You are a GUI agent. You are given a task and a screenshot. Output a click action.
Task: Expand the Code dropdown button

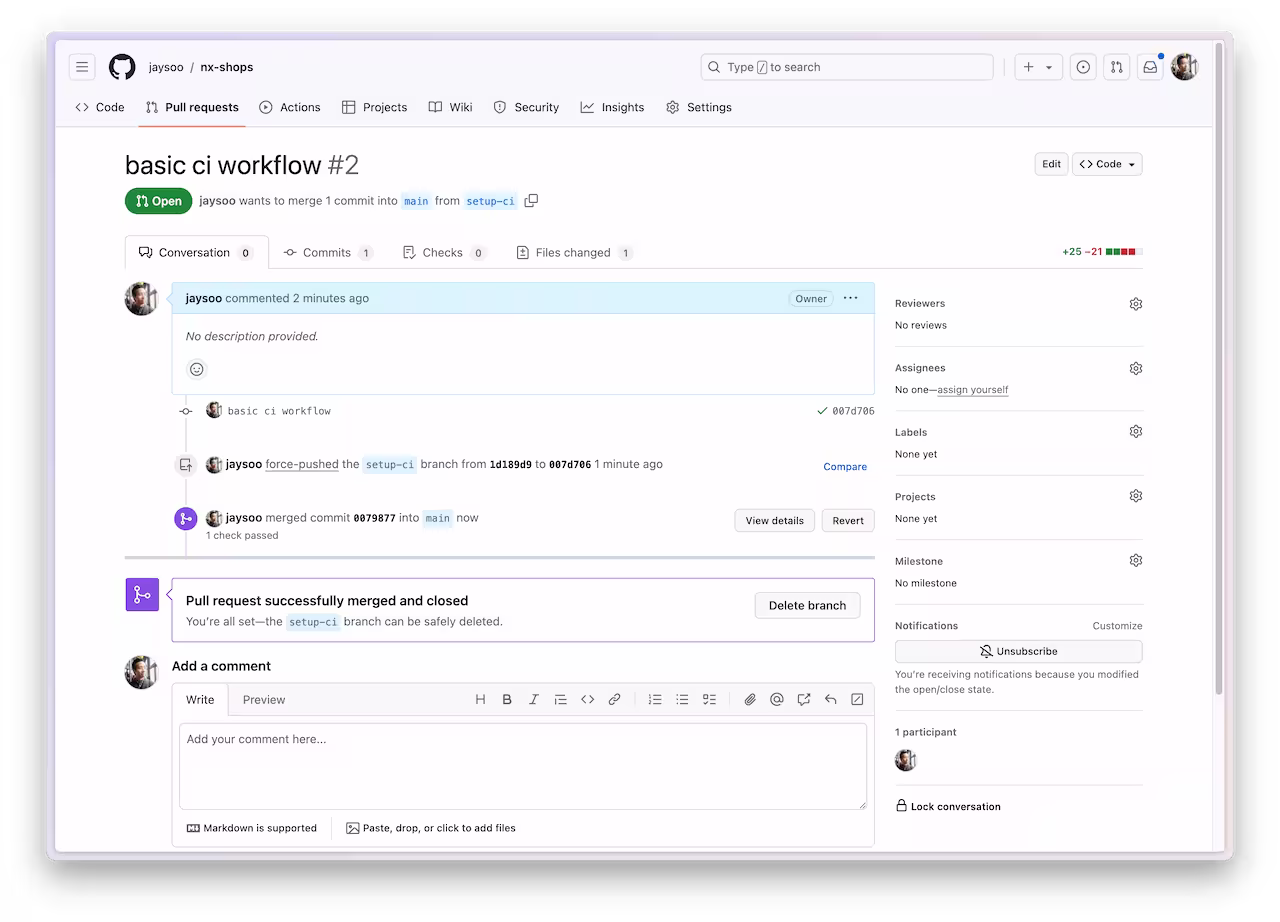pos(1107,164)
